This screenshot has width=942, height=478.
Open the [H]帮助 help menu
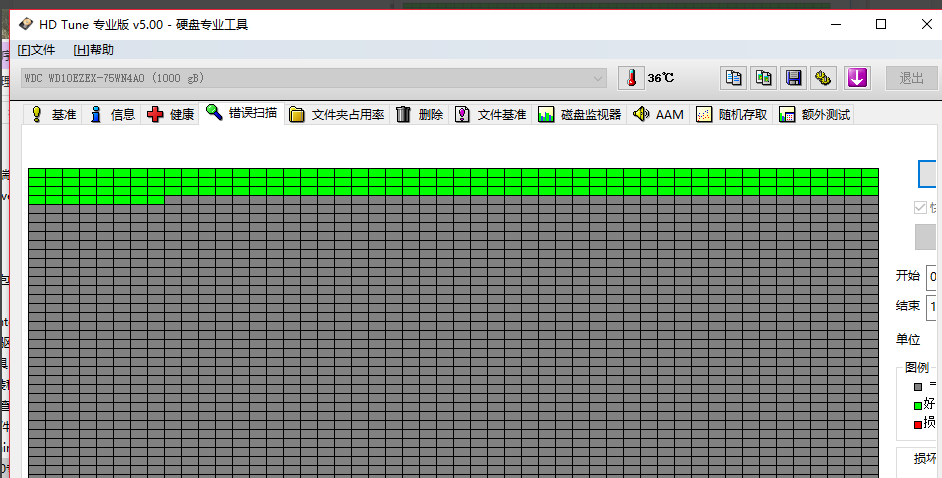[x=94, y=50]
